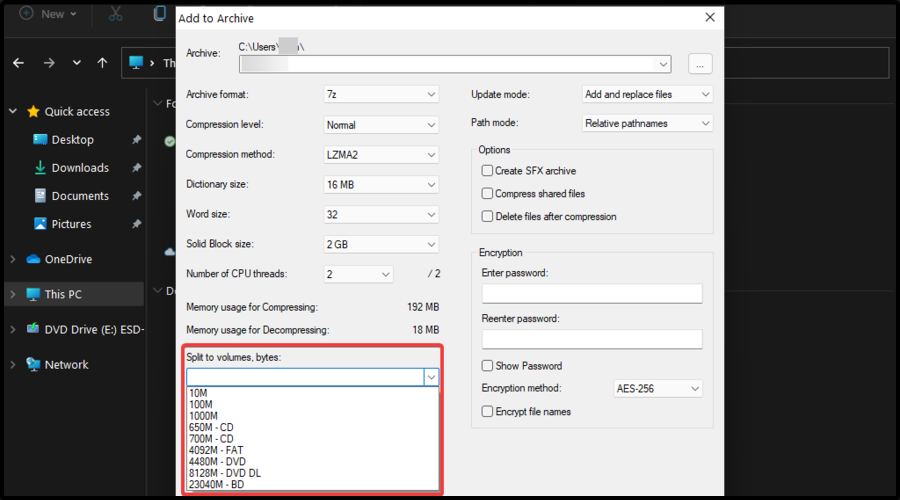Choose 4480M - DVD from the list
This screenshot has height=500, width=900.
pos(215,461)
